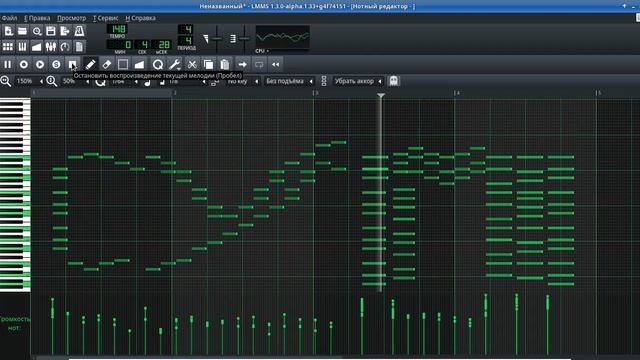Open the Просмотр menu
640x360 pixels.
[x=71, y=18]
